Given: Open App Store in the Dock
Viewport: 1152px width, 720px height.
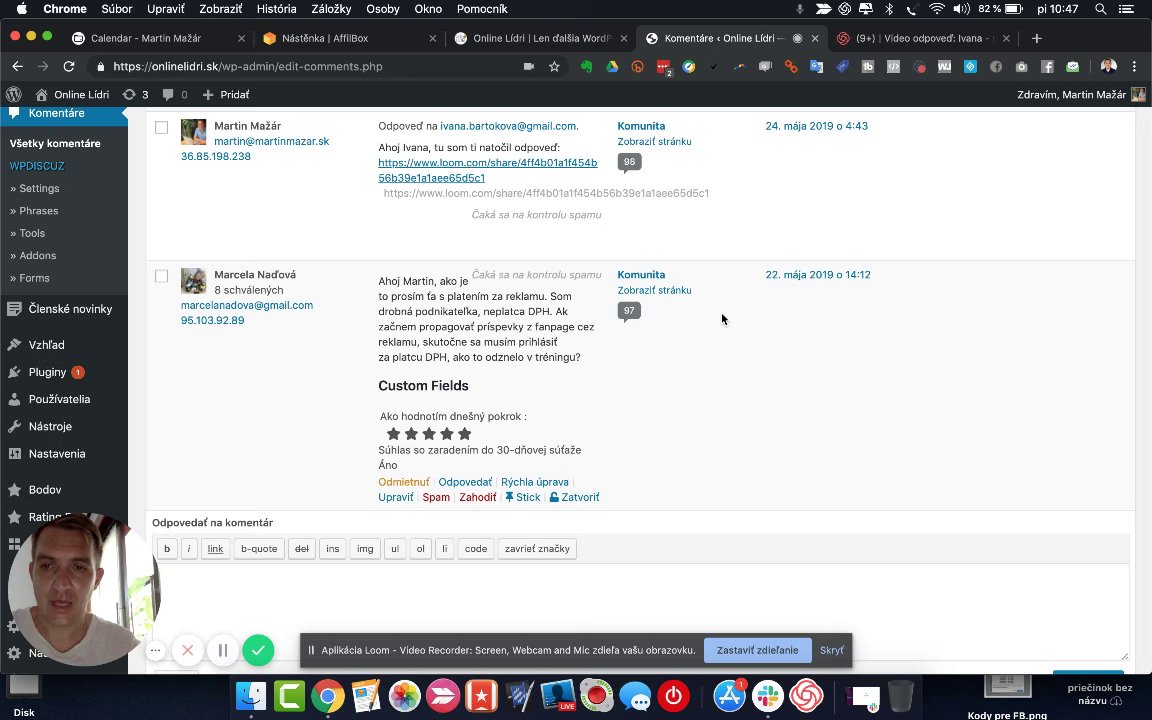Looking at the screenshot, I should (x=730, y=695).
